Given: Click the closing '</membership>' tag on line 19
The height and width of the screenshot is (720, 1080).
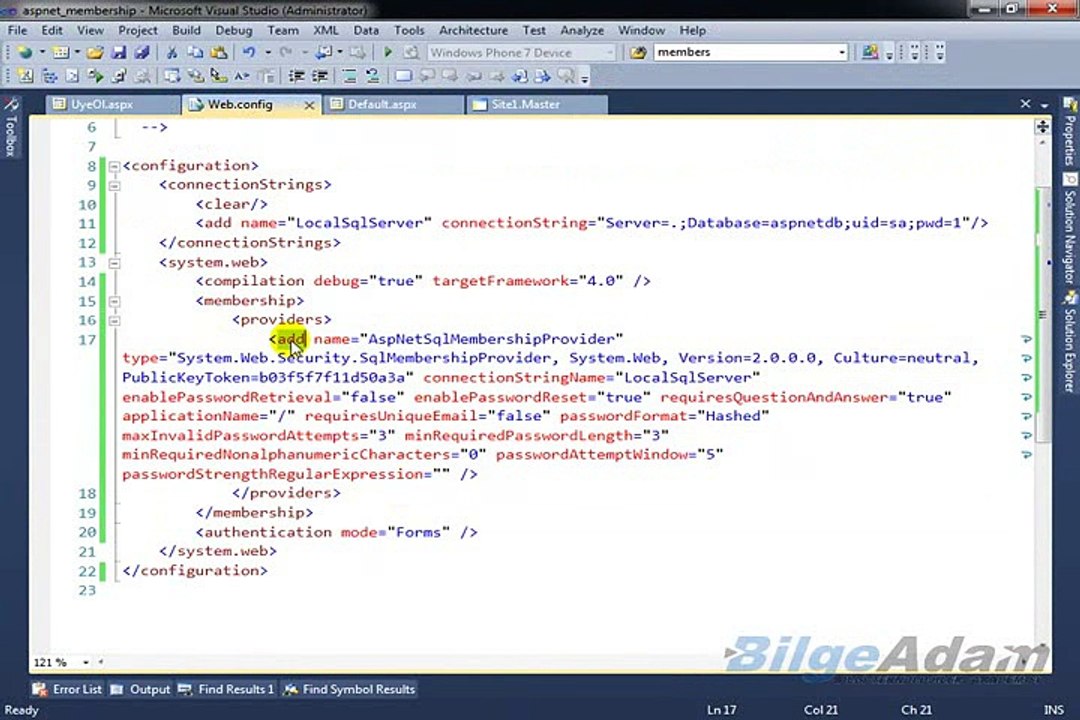Looking at the screenshot, I should [x=254, y=513].
